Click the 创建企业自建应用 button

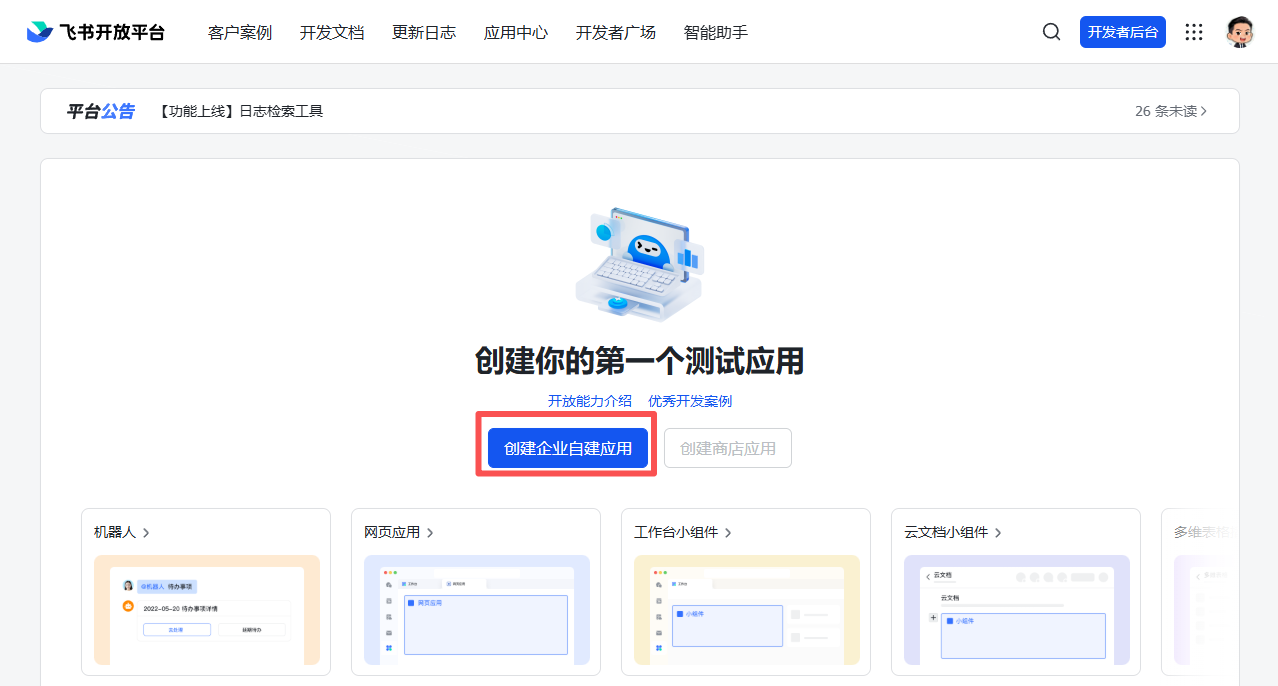(x=566, y=447)
